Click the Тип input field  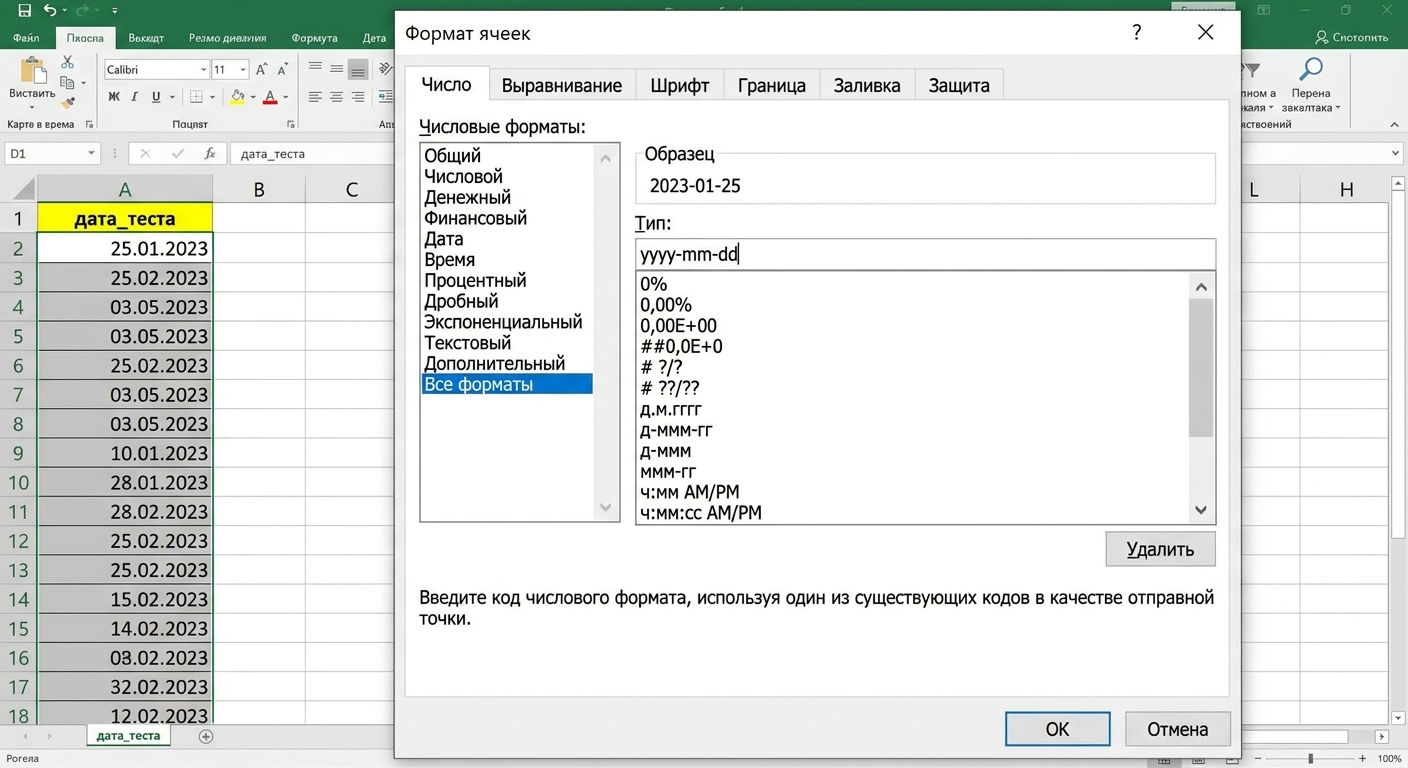(x=925, y=254)
